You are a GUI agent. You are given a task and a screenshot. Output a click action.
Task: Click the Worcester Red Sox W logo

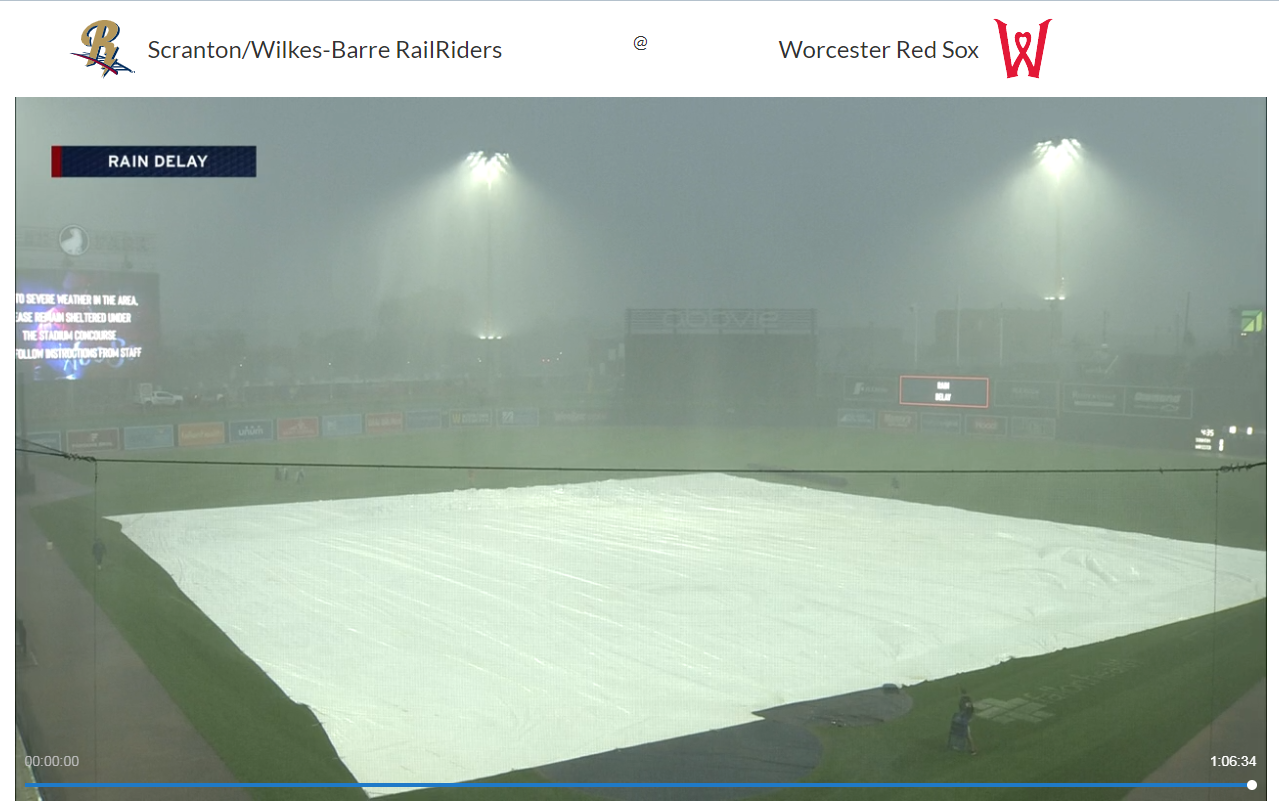coord(1023,48)
